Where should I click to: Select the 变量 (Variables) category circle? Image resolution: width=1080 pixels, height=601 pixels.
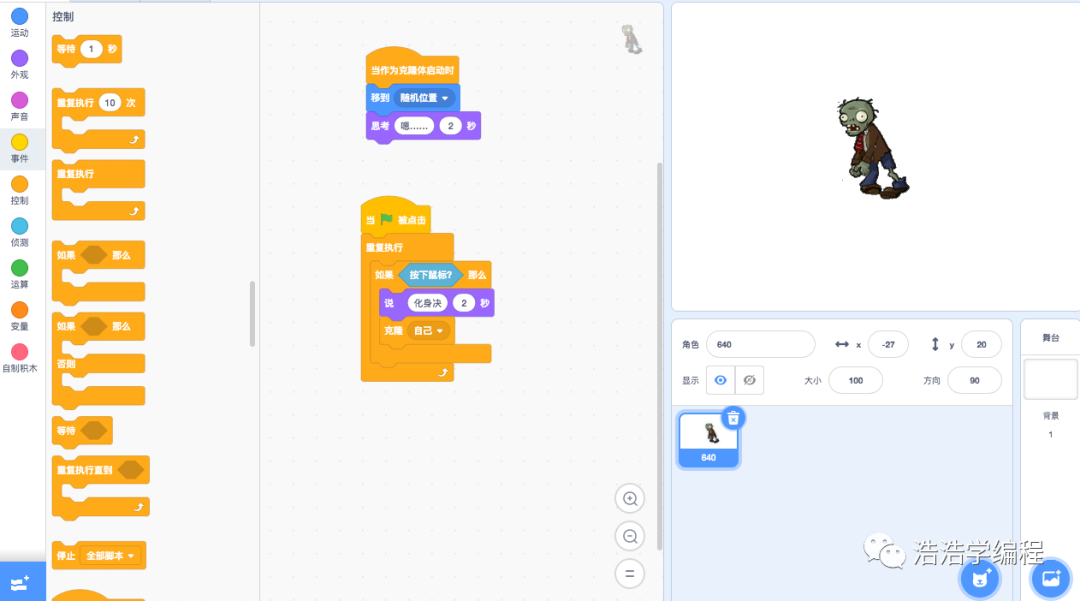tap(19, 310)
